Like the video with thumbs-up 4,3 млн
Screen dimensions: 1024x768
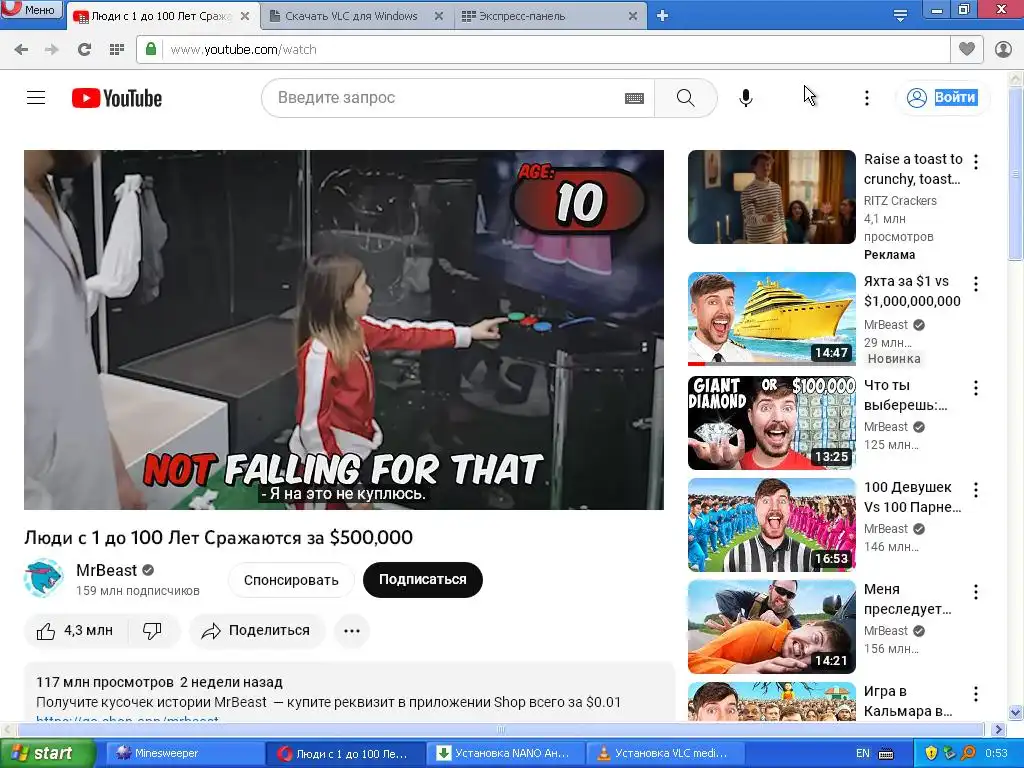coord(75,631)
